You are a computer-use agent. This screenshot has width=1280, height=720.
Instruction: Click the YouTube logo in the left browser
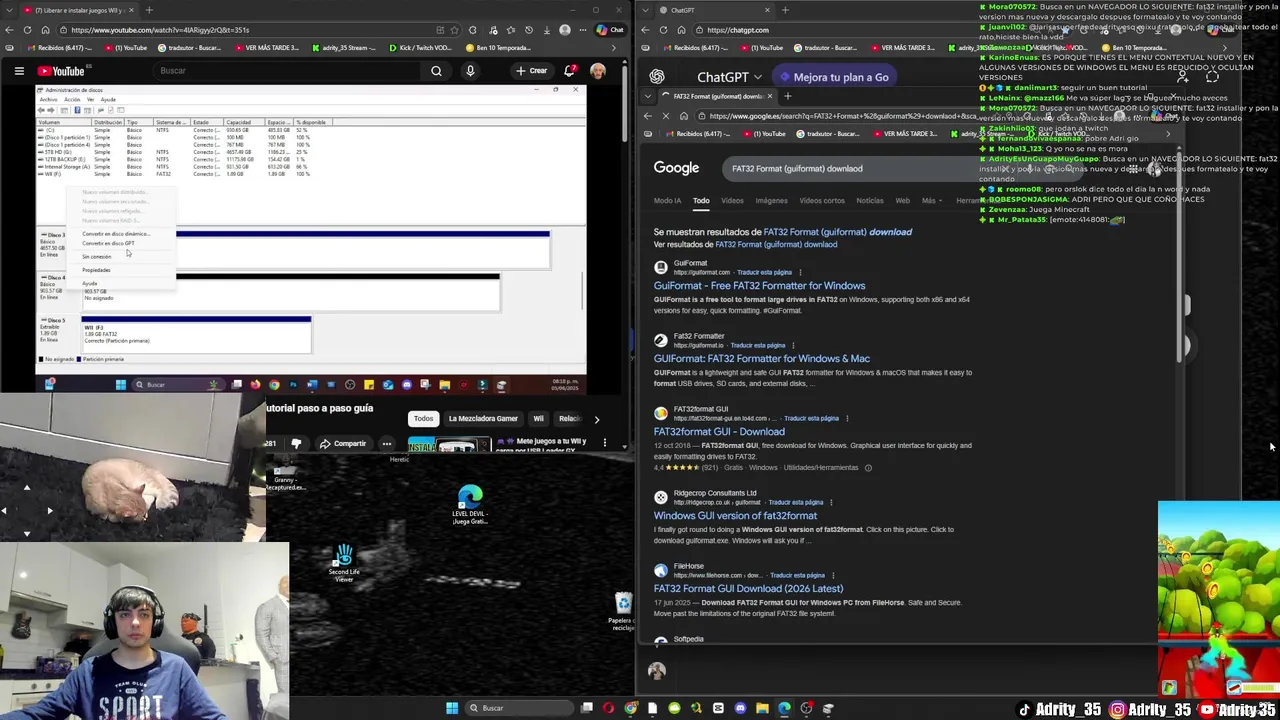(61, 71)
